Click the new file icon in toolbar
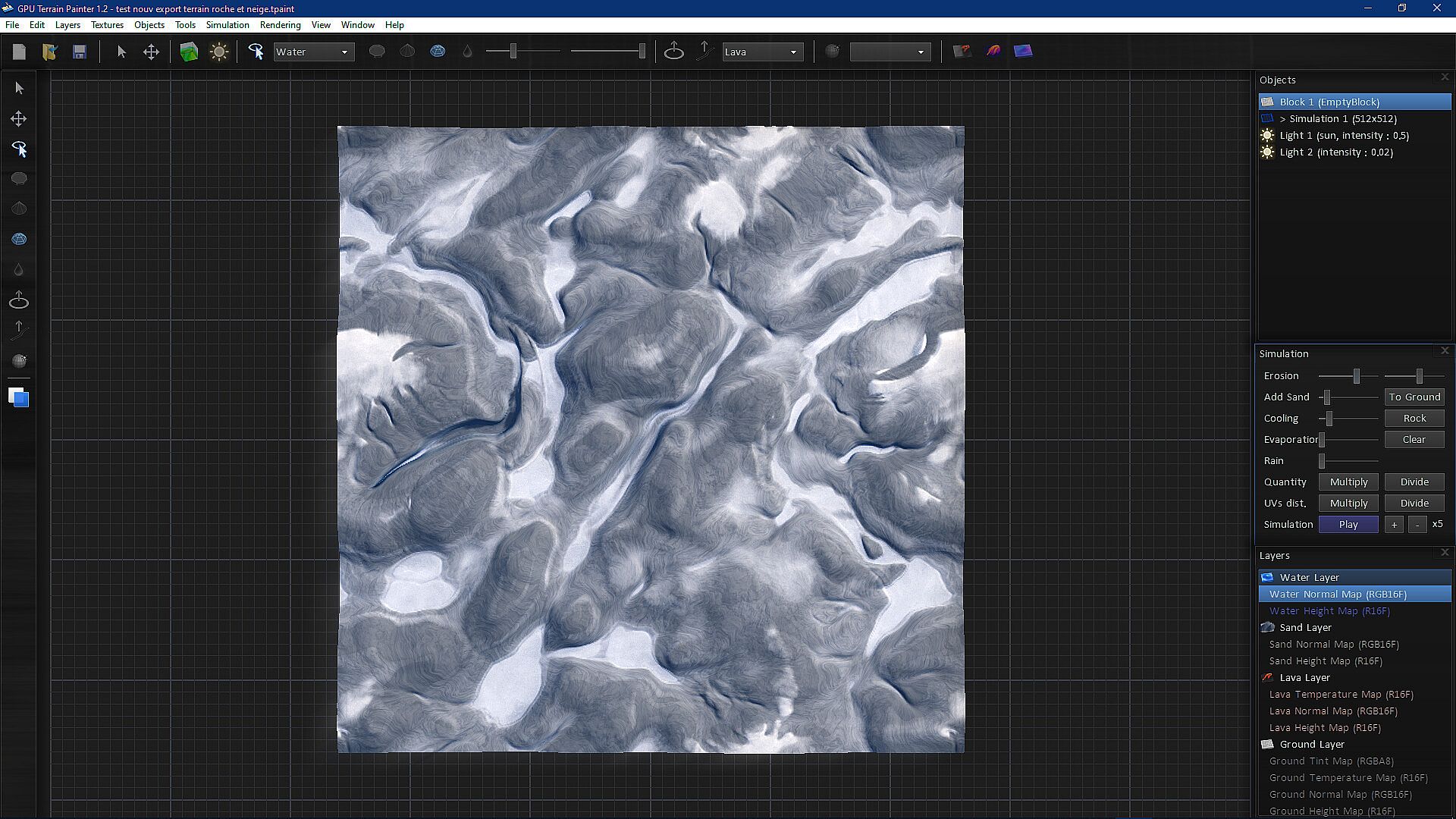 click(x=20, y=52)
